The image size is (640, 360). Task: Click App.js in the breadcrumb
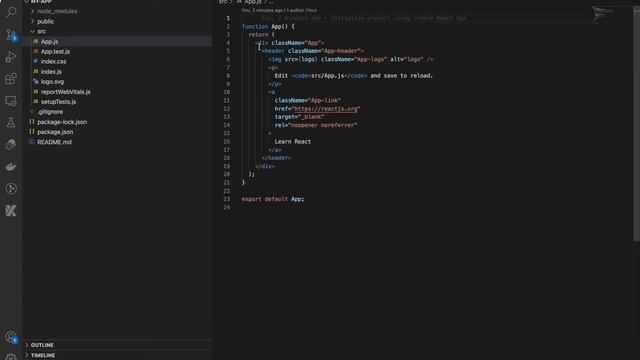tap(253, 2)
